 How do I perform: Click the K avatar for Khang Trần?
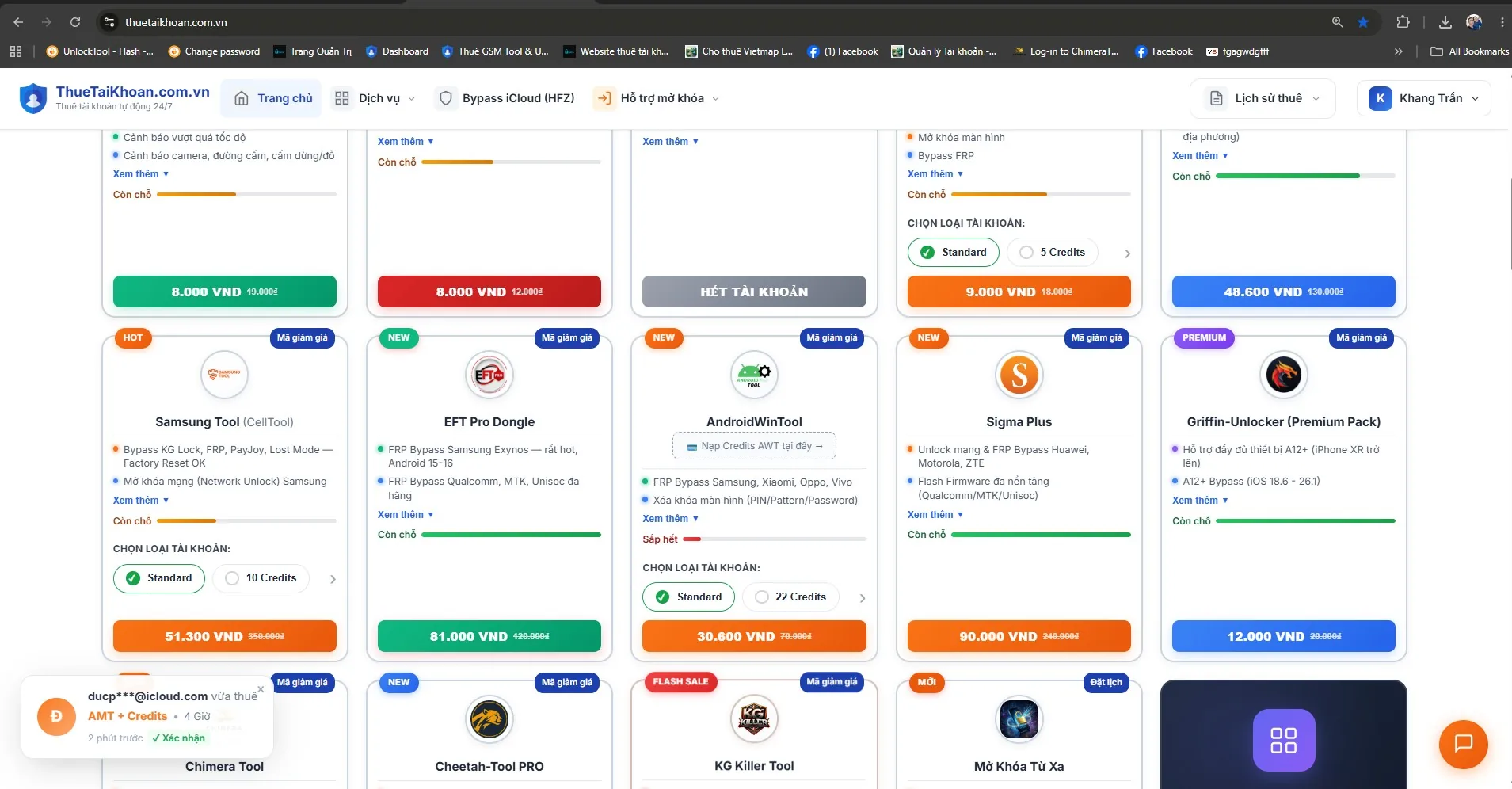coord(1381,98)
